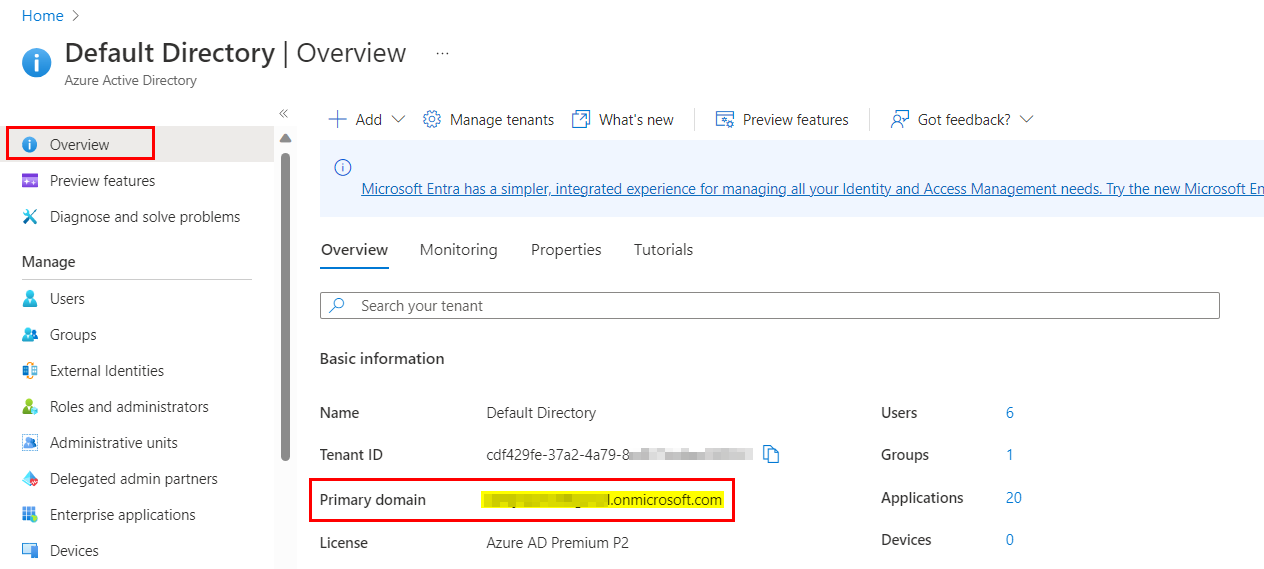Open Roles and administrators

(x=129, y=407)
